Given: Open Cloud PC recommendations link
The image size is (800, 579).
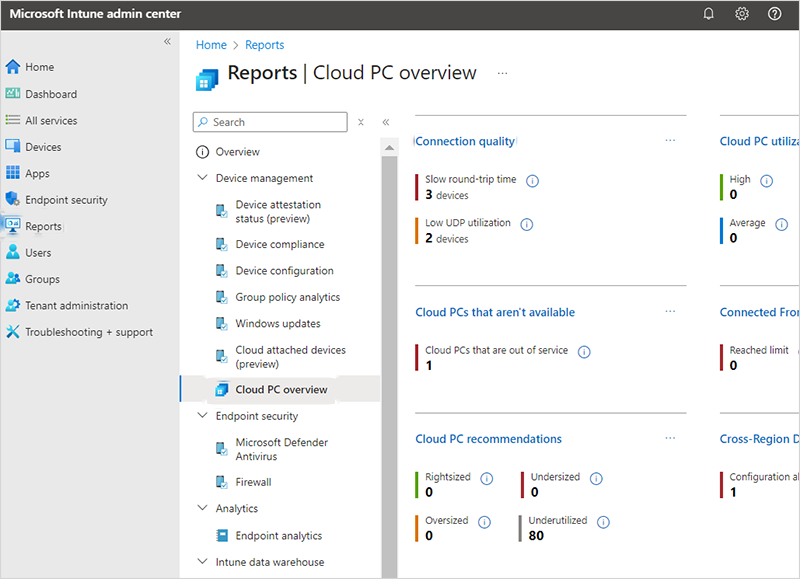Looking at the screenshot, I should [488, 439].
